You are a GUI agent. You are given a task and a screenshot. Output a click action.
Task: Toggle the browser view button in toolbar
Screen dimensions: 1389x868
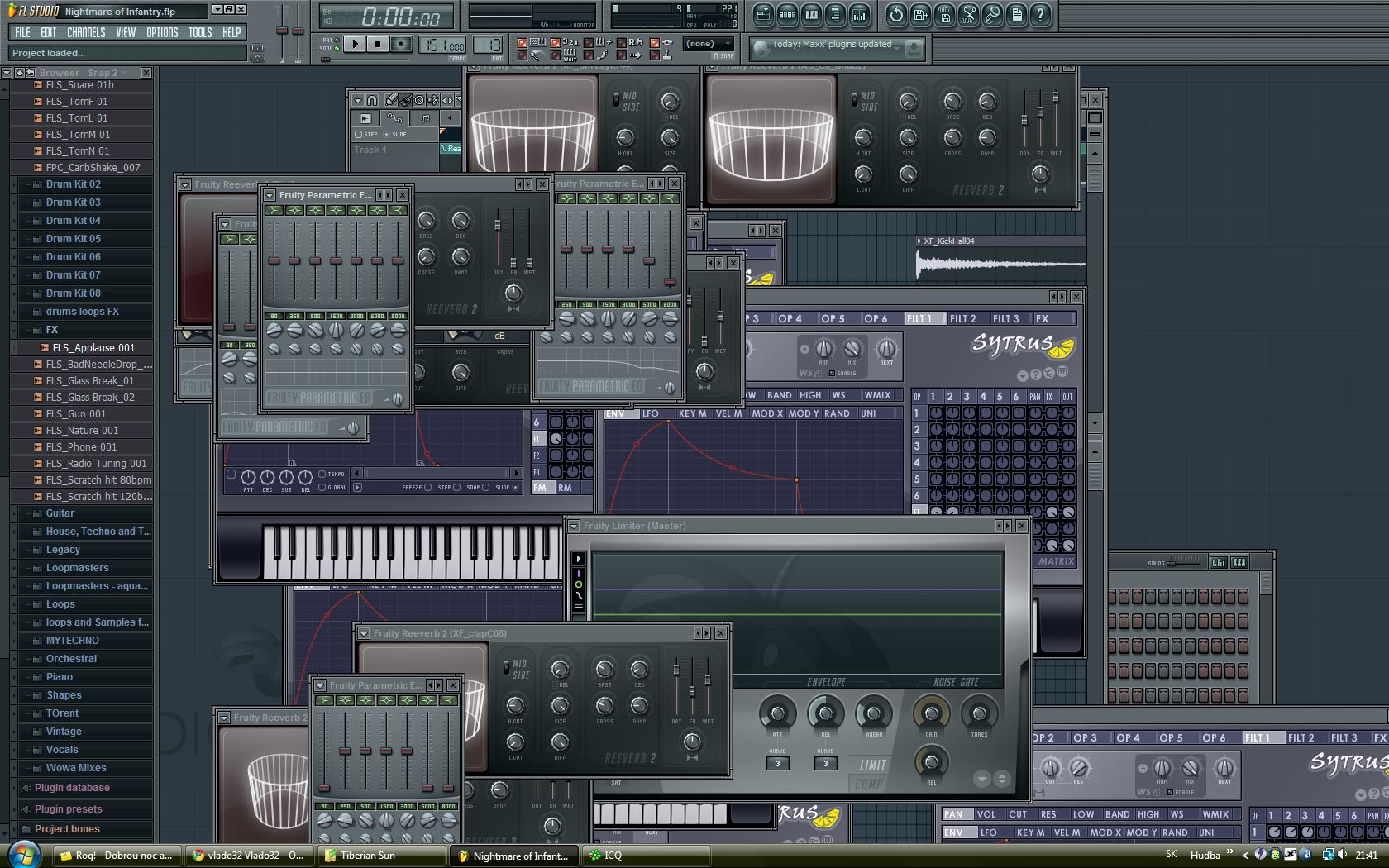click(835, 15)
